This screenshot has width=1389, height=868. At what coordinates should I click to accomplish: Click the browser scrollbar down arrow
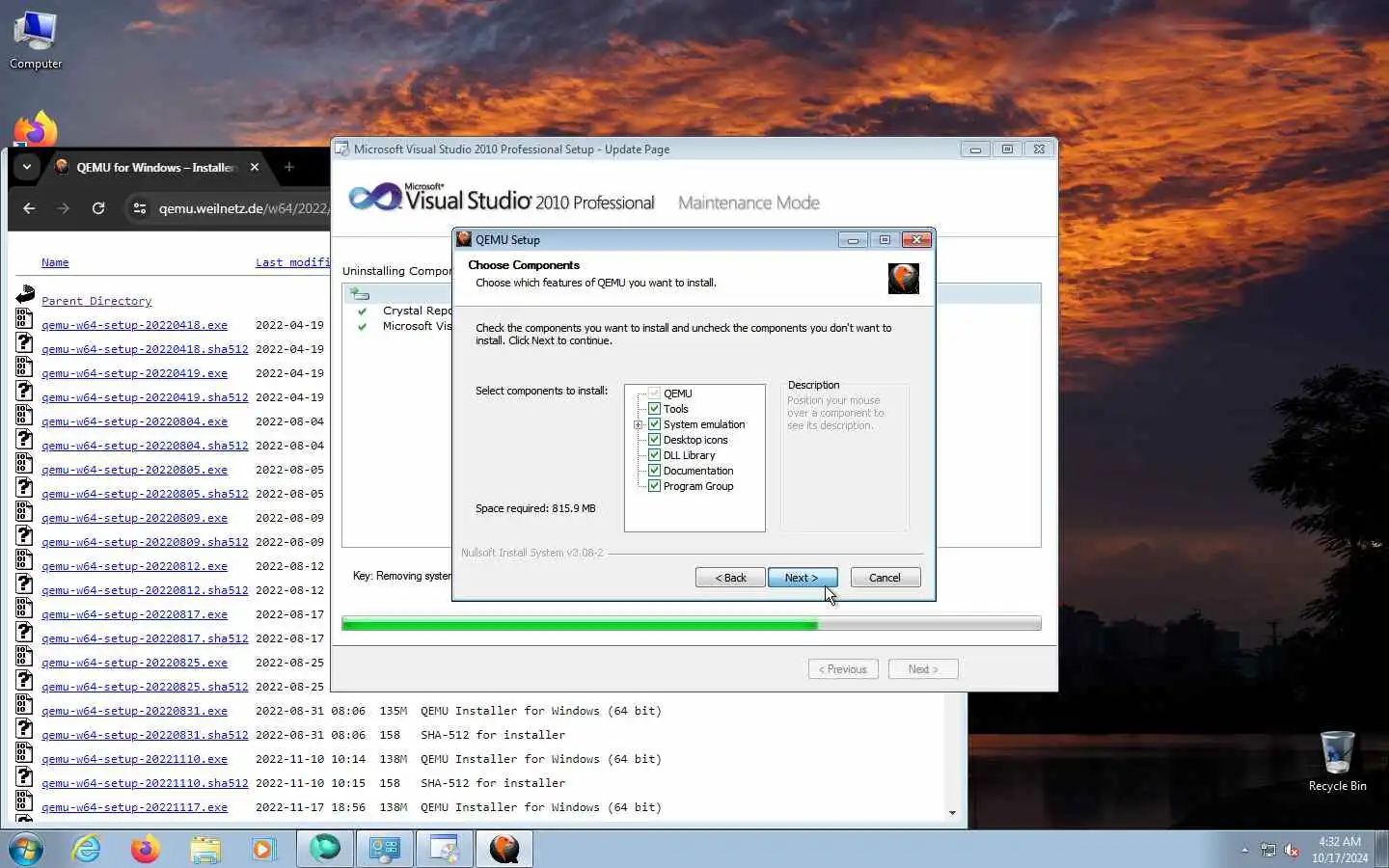click(x=953, y=813)
